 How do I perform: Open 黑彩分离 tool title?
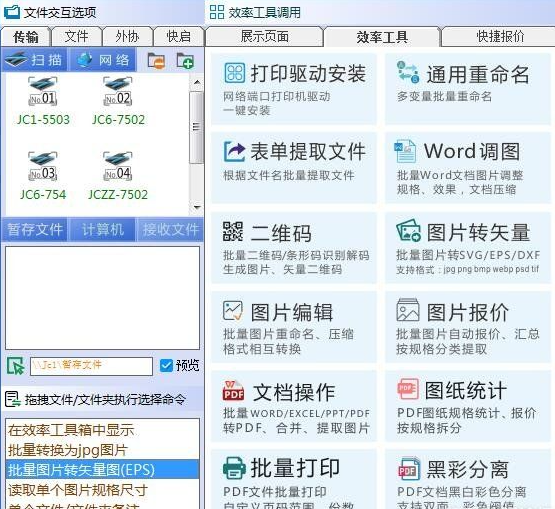pos(468,469)
